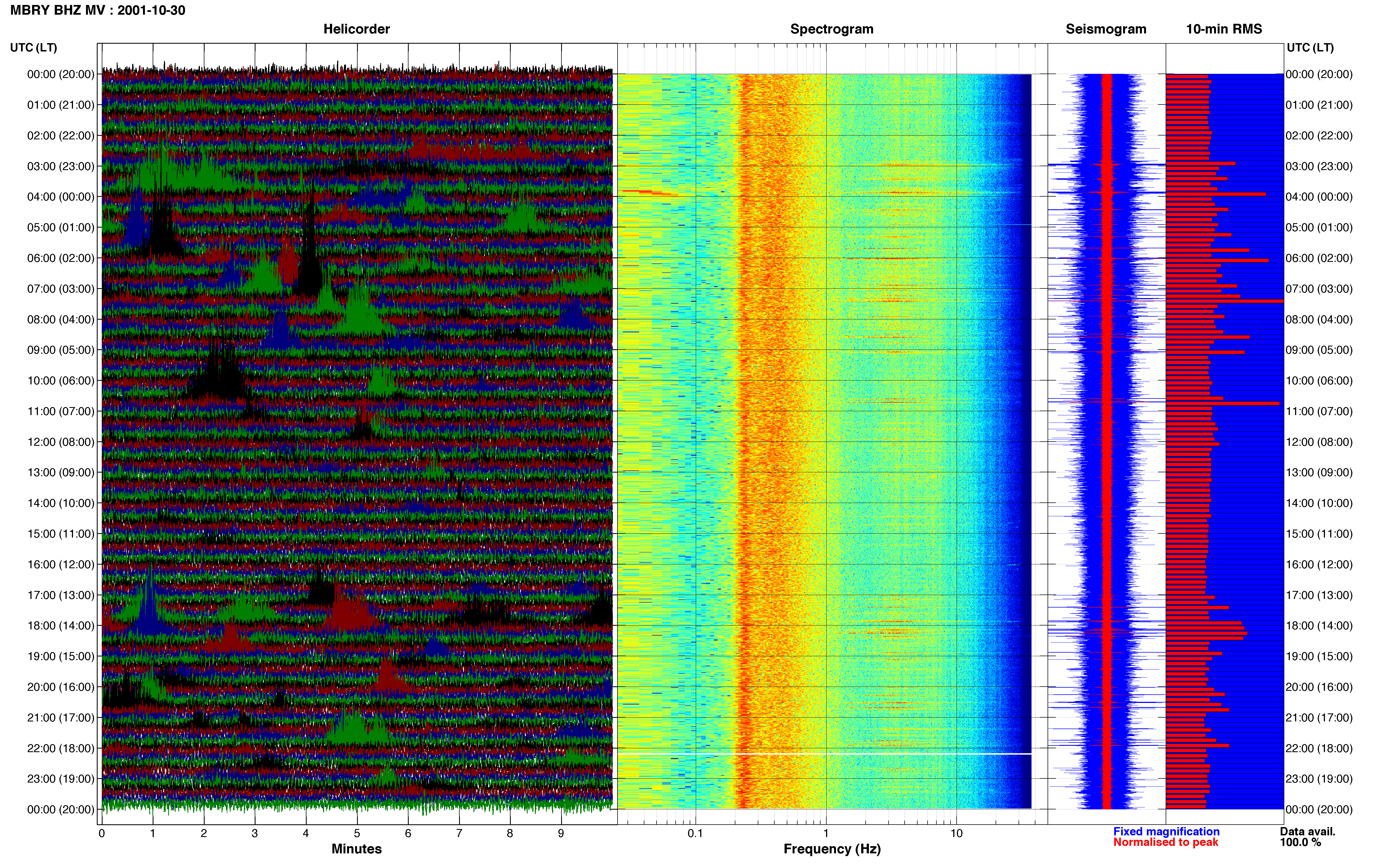Click 09:00 (05:00) on the RMS-side time axis
The height and width of the screenshot is (868, 1388).
click(x=1319, y=350)
